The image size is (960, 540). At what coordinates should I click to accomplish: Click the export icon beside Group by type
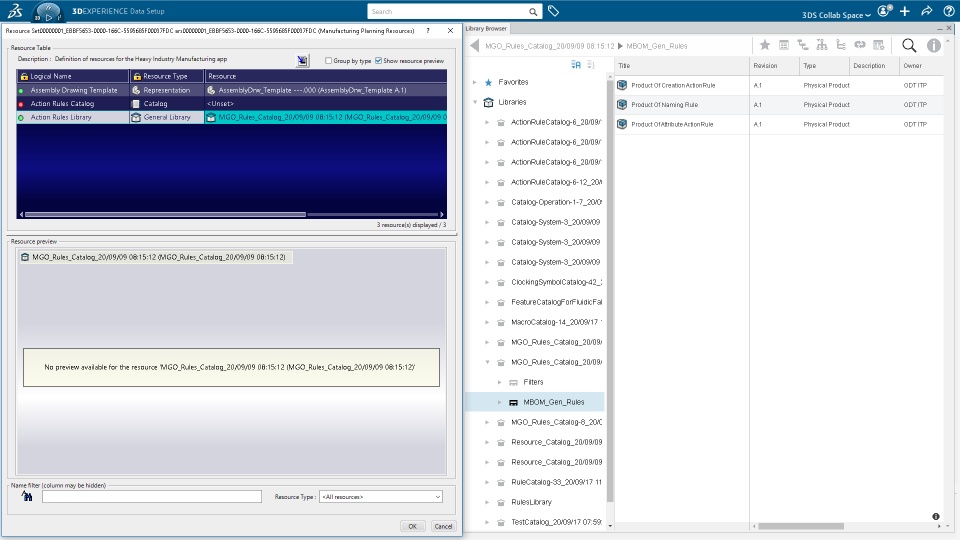tap(302, 61)
